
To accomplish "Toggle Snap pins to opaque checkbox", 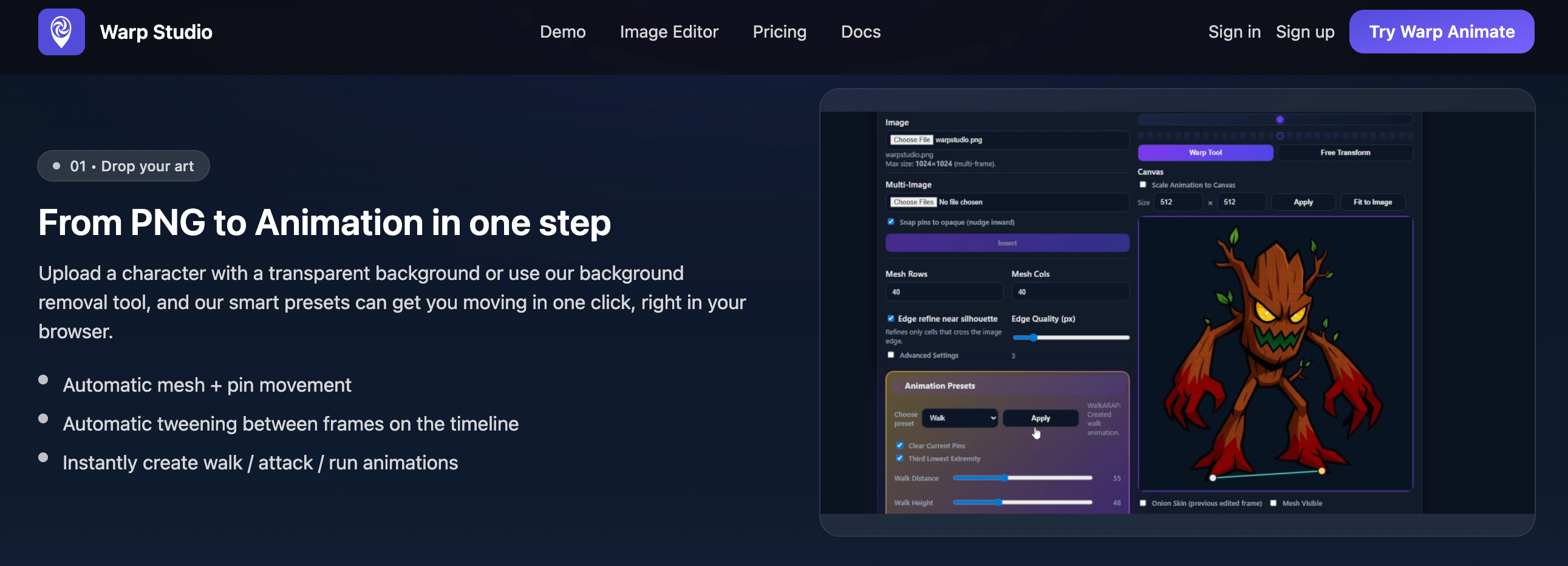I will (x=891, y=222).
